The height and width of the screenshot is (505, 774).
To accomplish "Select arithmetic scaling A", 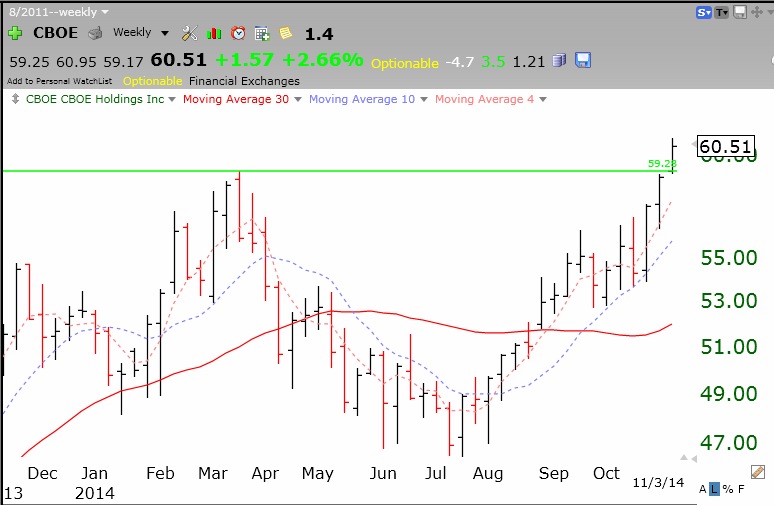I will click(x=702, y=489).
